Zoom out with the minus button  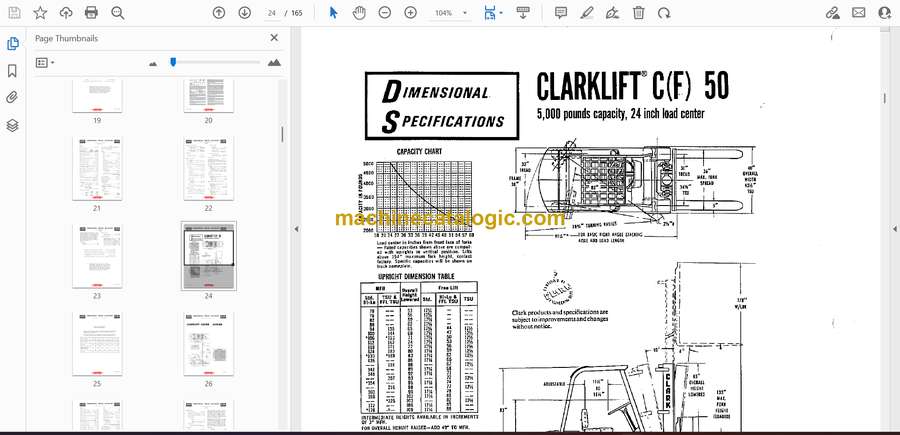click(x=385, y=13)
